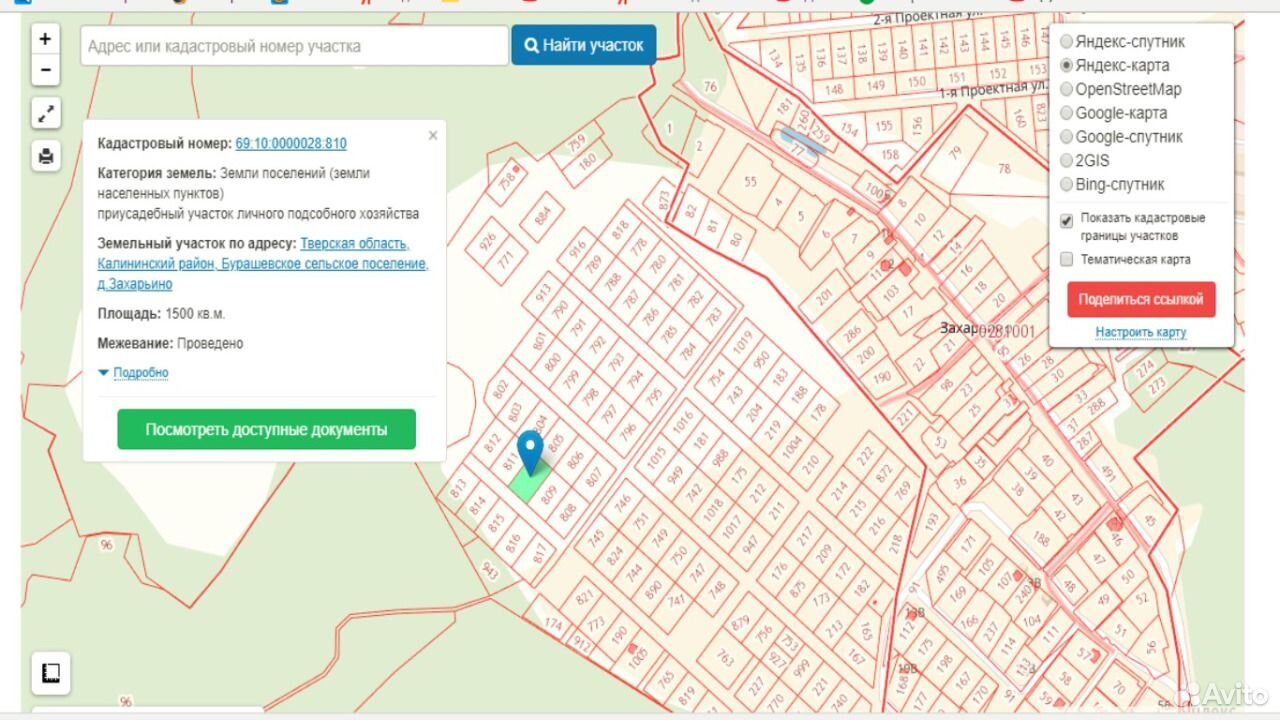
Task: Open the measuring ruler tool
Action: point(51,673)
